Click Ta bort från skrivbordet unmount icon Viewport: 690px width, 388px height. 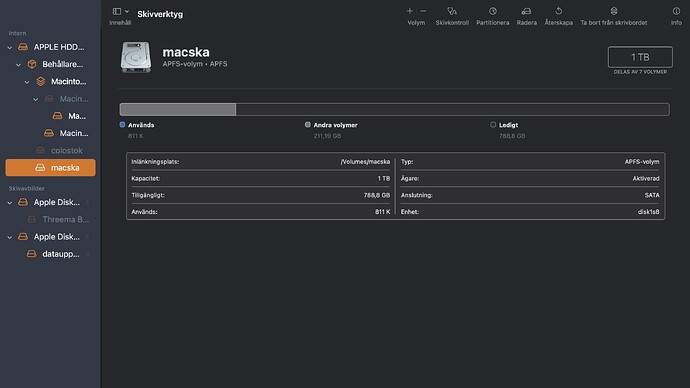pyautogui.click(x=613, y=11)
